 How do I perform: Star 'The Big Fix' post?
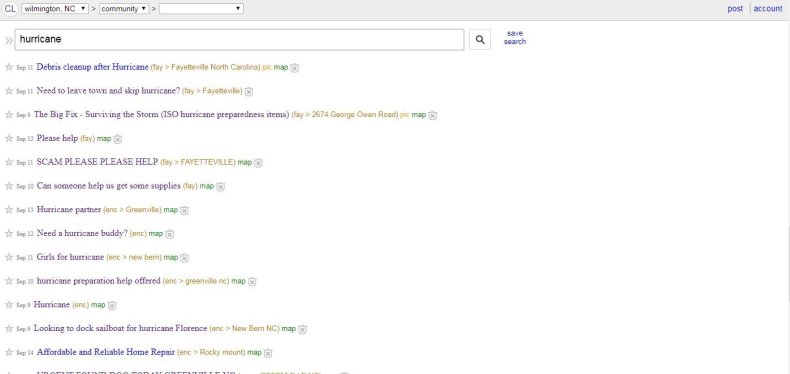click(9, 114)
